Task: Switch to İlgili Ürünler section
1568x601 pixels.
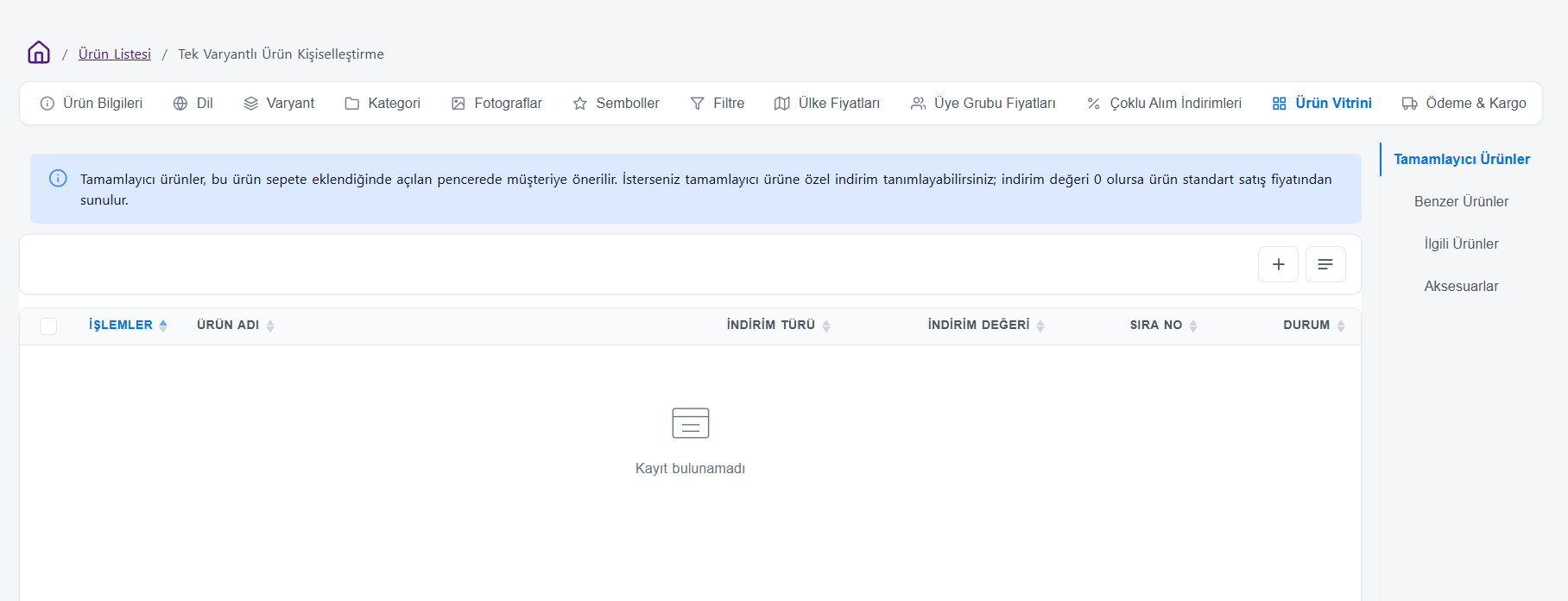Action: (x=1462, y=244)
